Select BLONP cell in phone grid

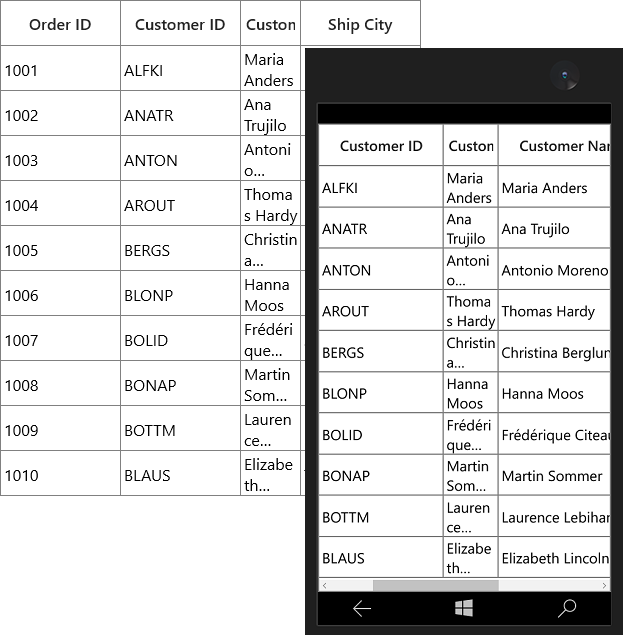point(381,392)
